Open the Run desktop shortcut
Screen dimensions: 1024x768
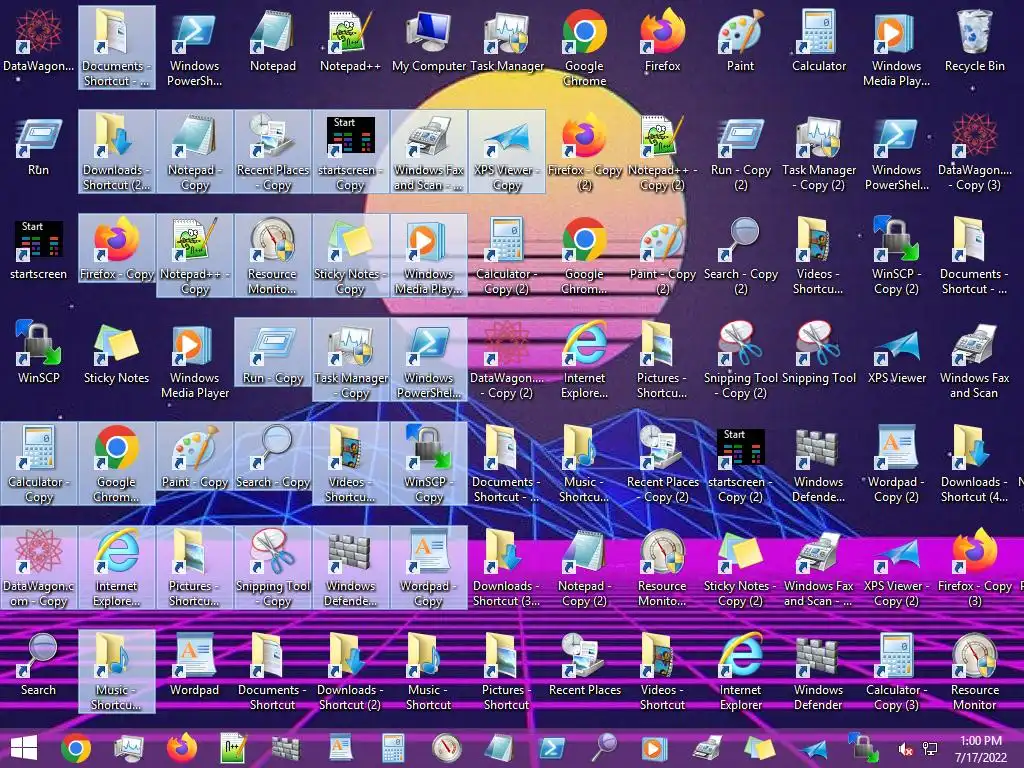click(x=38, y=147)
